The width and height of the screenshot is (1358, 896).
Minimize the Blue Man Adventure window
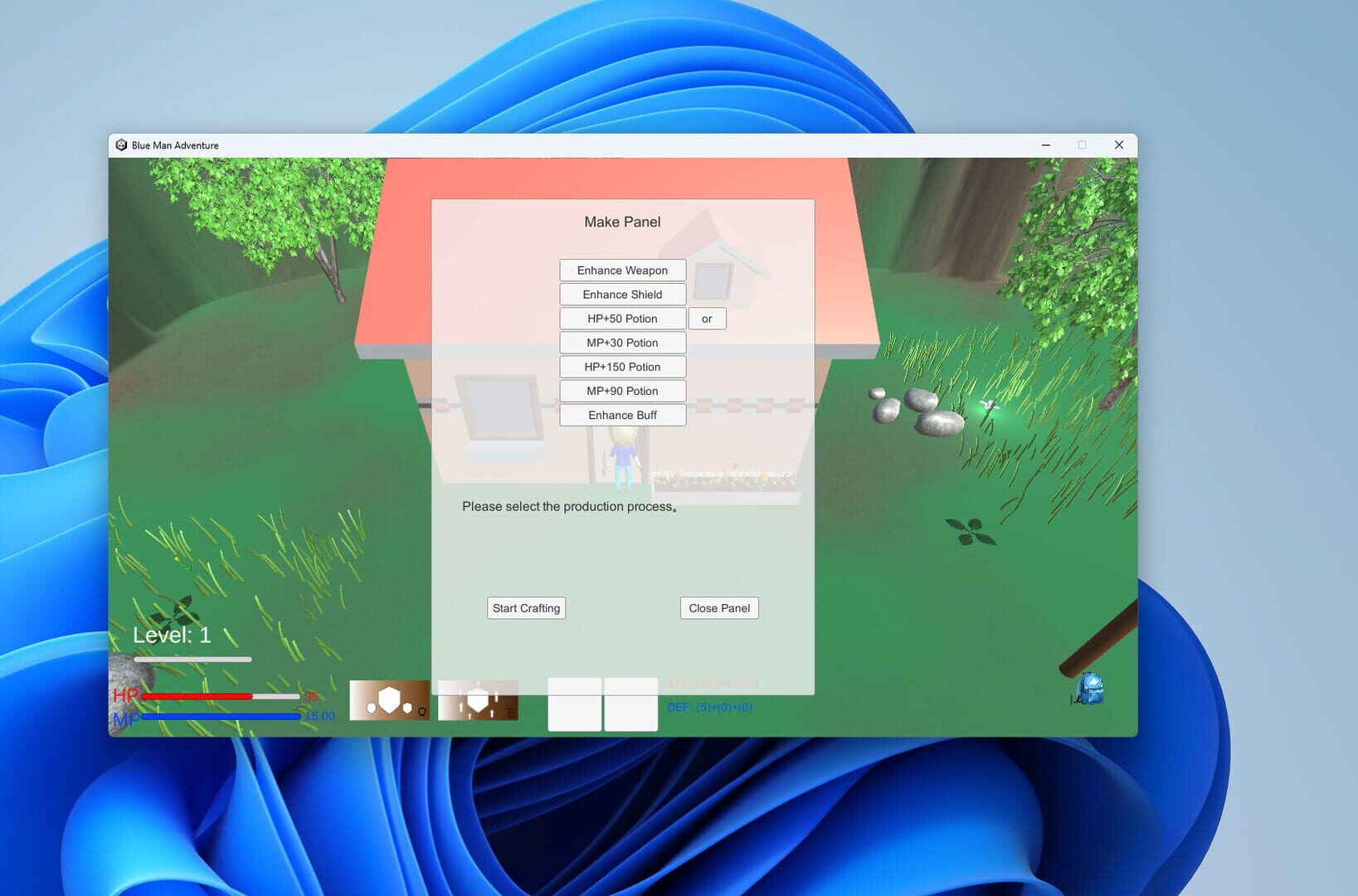pos(1046,145)
